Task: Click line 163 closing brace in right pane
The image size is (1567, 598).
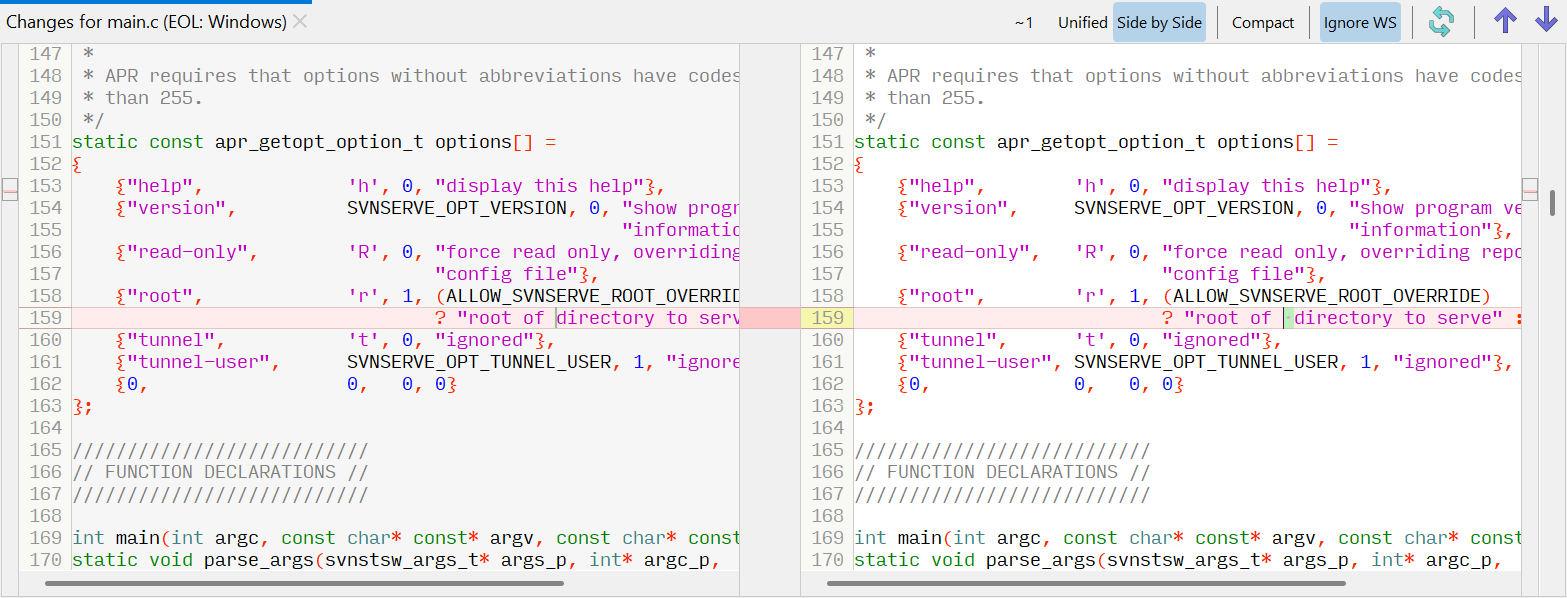Action: (860, 405)
